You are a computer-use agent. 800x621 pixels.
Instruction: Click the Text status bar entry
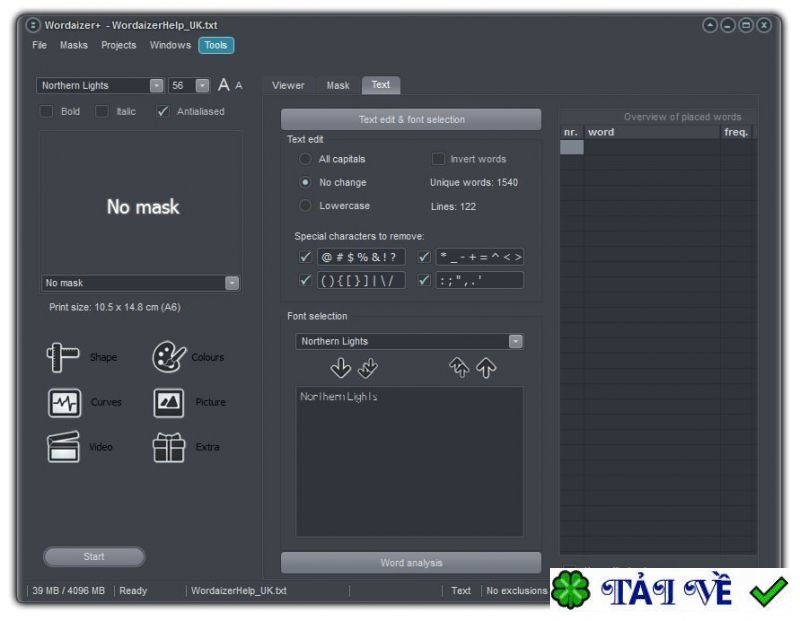[x=461, y=590]
